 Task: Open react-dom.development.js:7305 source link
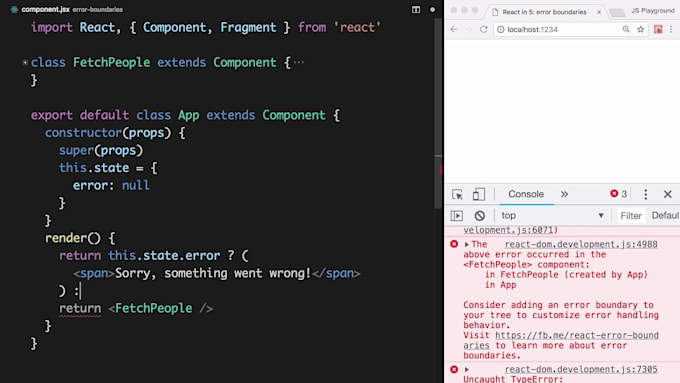(581, 369)
